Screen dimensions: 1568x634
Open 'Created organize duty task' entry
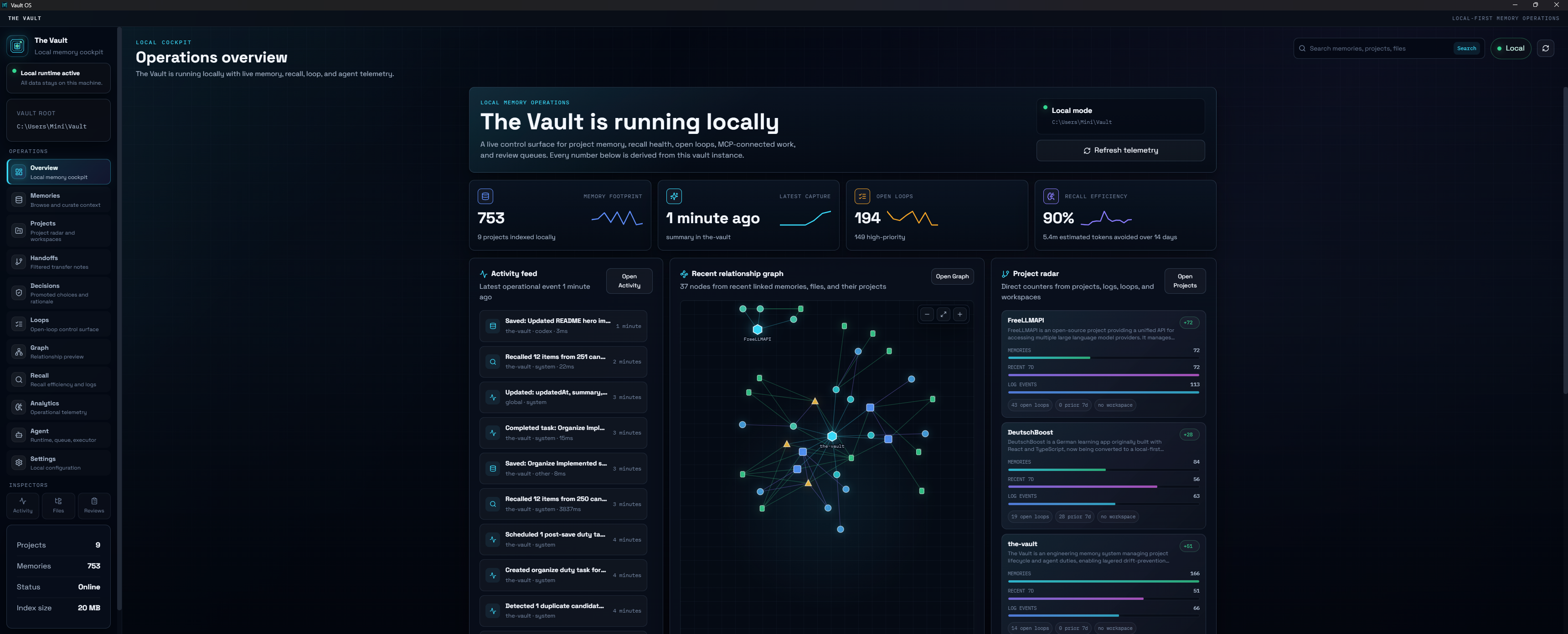pos(563,575)
